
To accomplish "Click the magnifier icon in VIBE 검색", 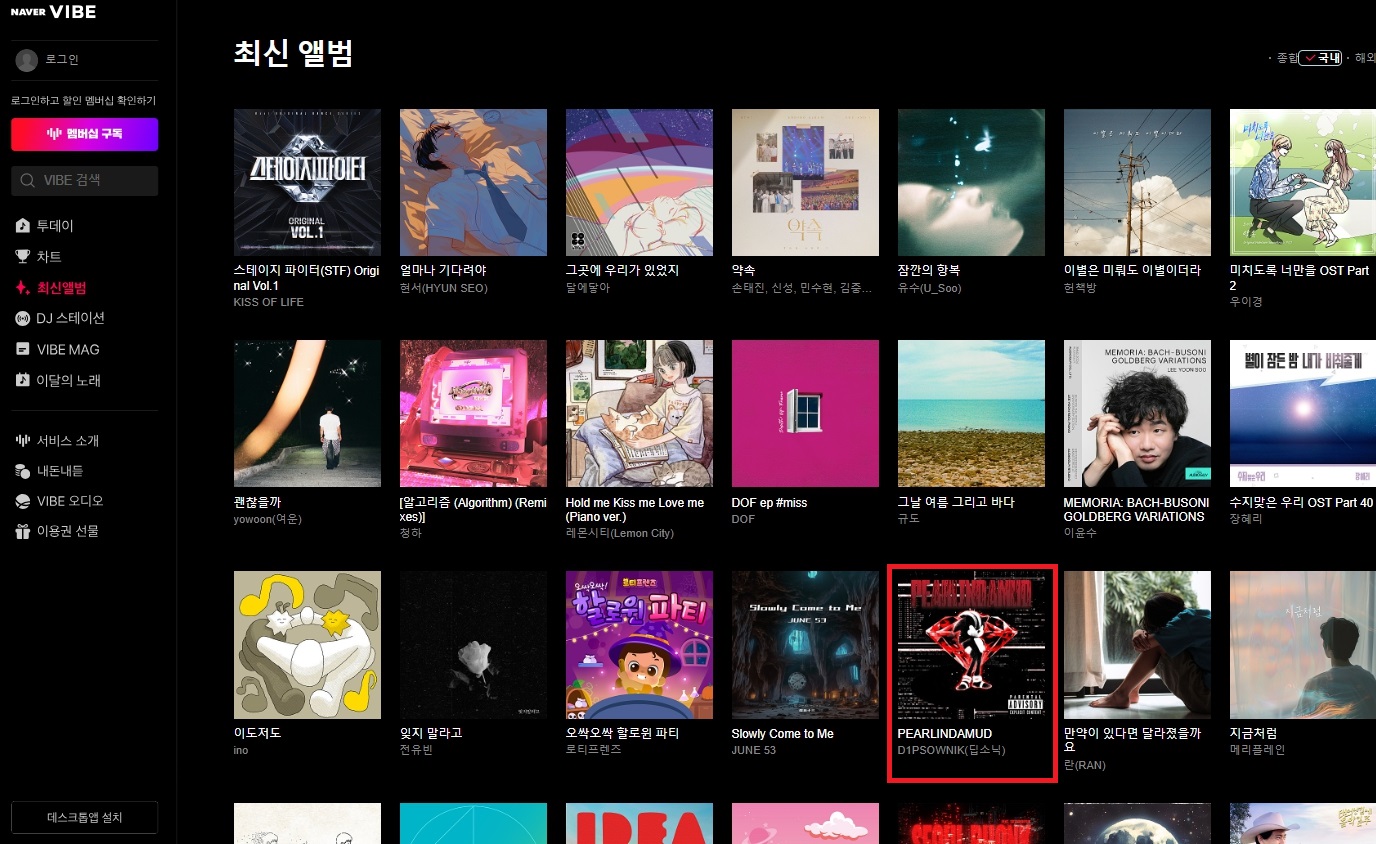I will 27,181.
